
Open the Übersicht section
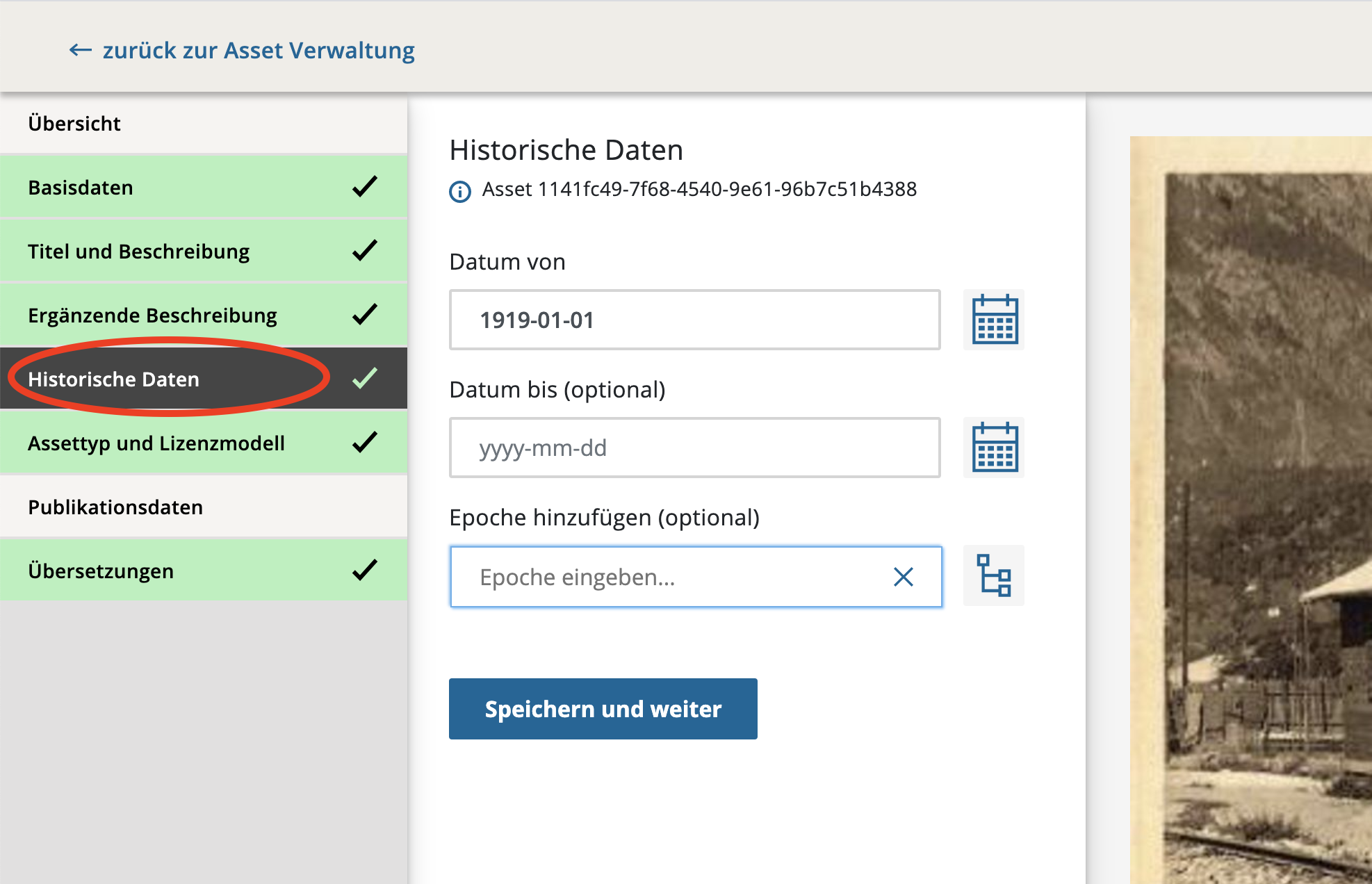(x=204, y=124)
